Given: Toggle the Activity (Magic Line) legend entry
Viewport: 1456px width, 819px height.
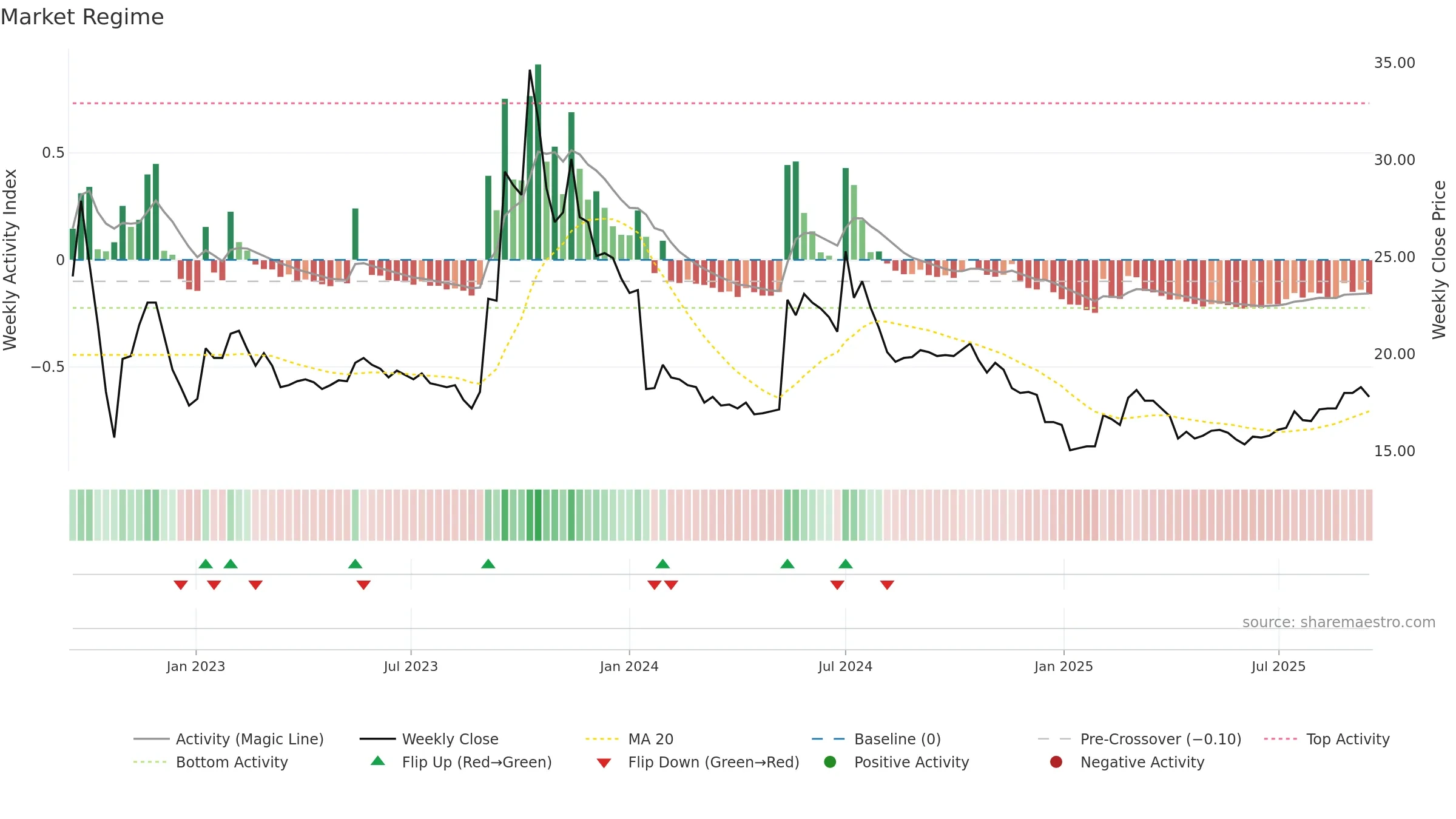Looking at the screenshot, I should (229, 739).
